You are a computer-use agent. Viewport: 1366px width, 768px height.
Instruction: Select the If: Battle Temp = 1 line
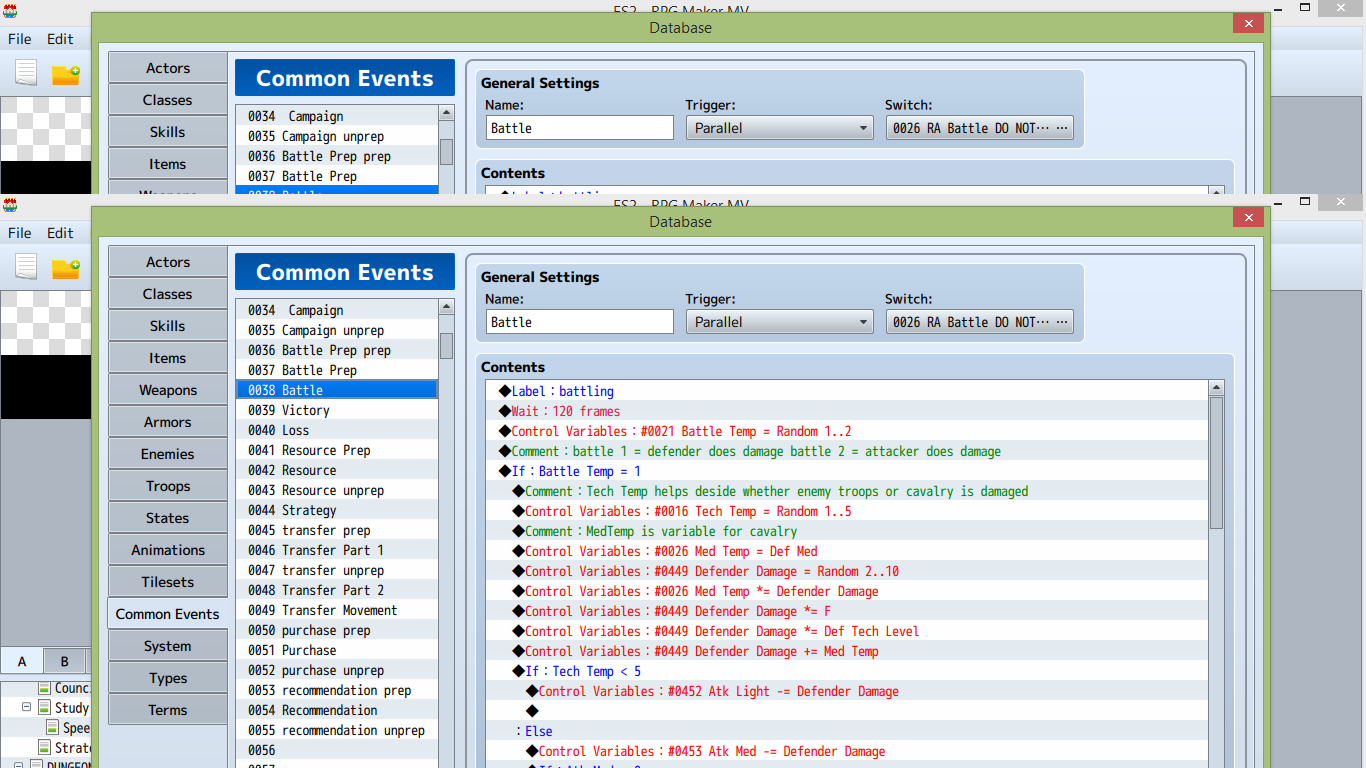[x=847, y=471]
